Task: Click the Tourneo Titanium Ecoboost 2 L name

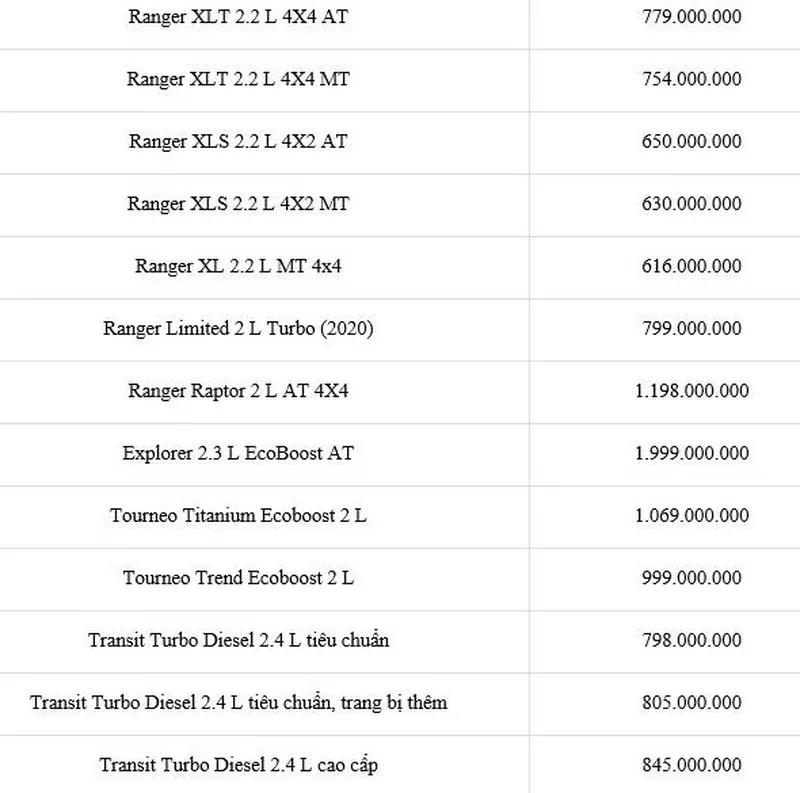Action: coord(238,516)
